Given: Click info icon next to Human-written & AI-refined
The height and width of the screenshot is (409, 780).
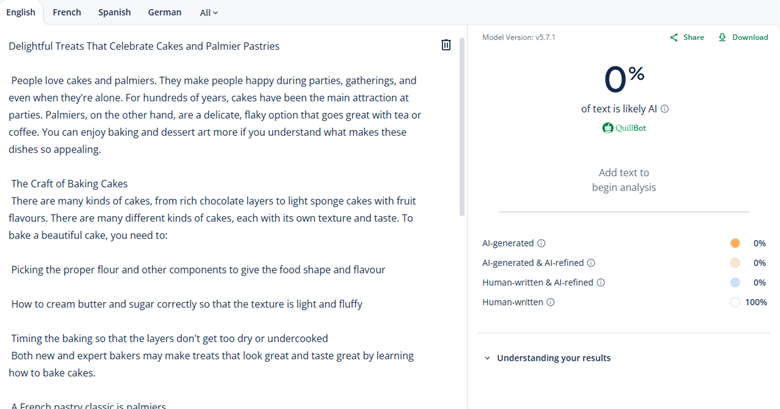Looking at the screenshot, I should tap(601, 283).
